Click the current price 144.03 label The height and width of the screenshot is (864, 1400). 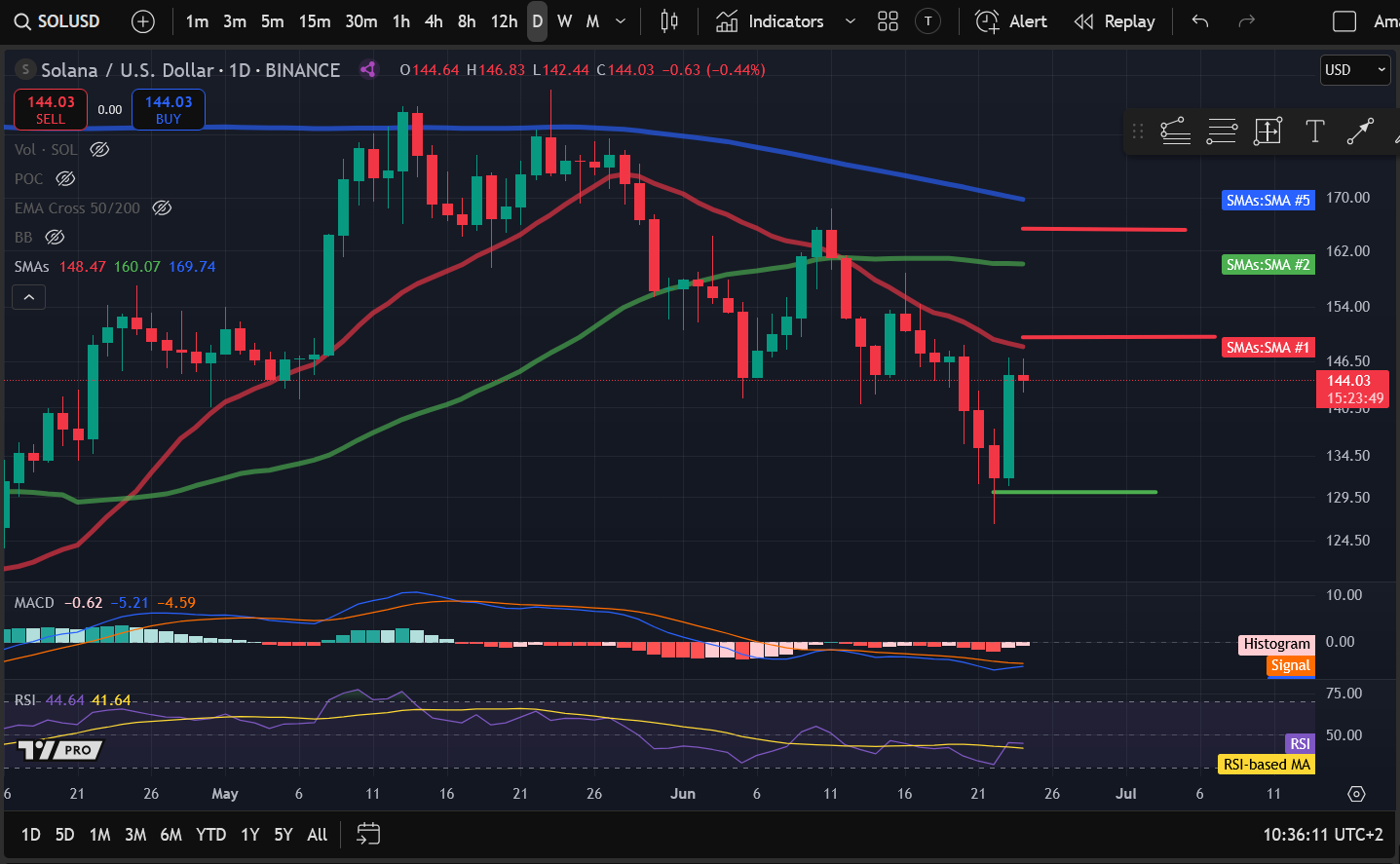1354,389
